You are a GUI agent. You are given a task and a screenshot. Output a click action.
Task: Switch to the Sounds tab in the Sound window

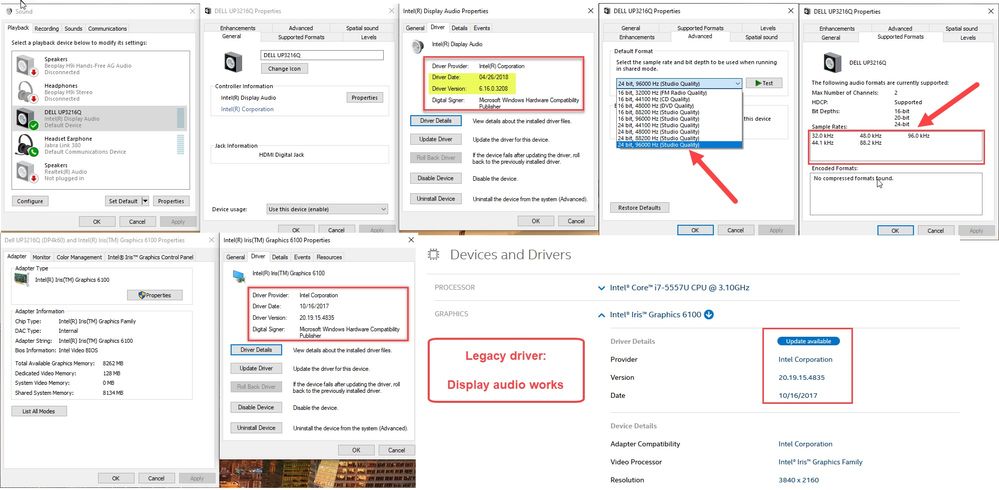point(73,29)
